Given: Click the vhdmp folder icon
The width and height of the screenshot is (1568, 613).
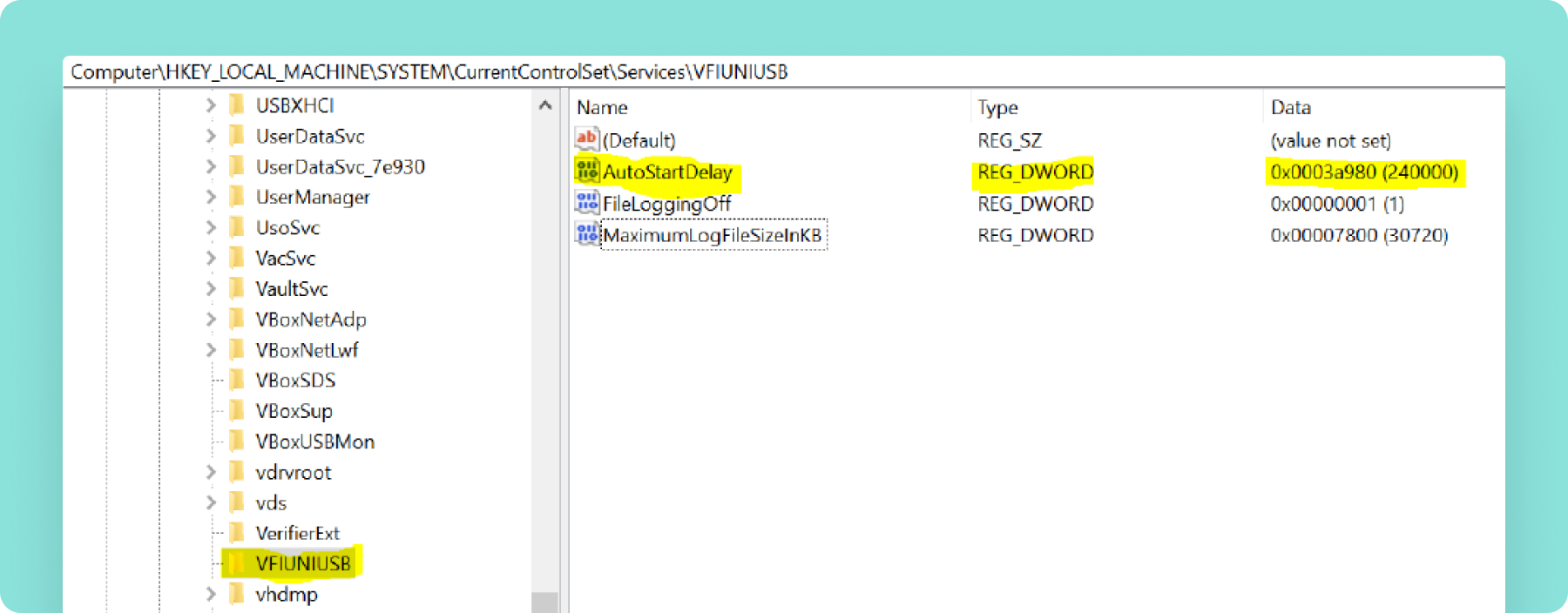Looking at the screenshot, I should [236, 594].
